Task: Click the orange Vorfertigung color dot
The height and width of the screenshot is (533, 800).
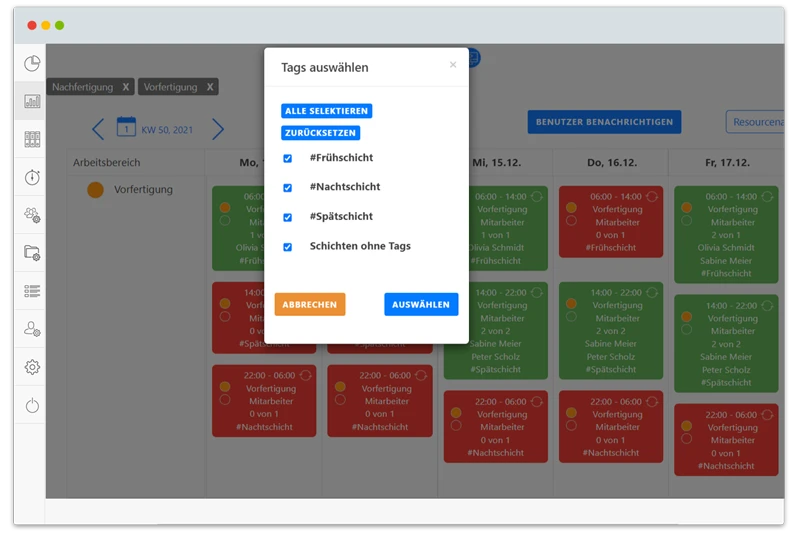Action: click(x=96, y=190)
